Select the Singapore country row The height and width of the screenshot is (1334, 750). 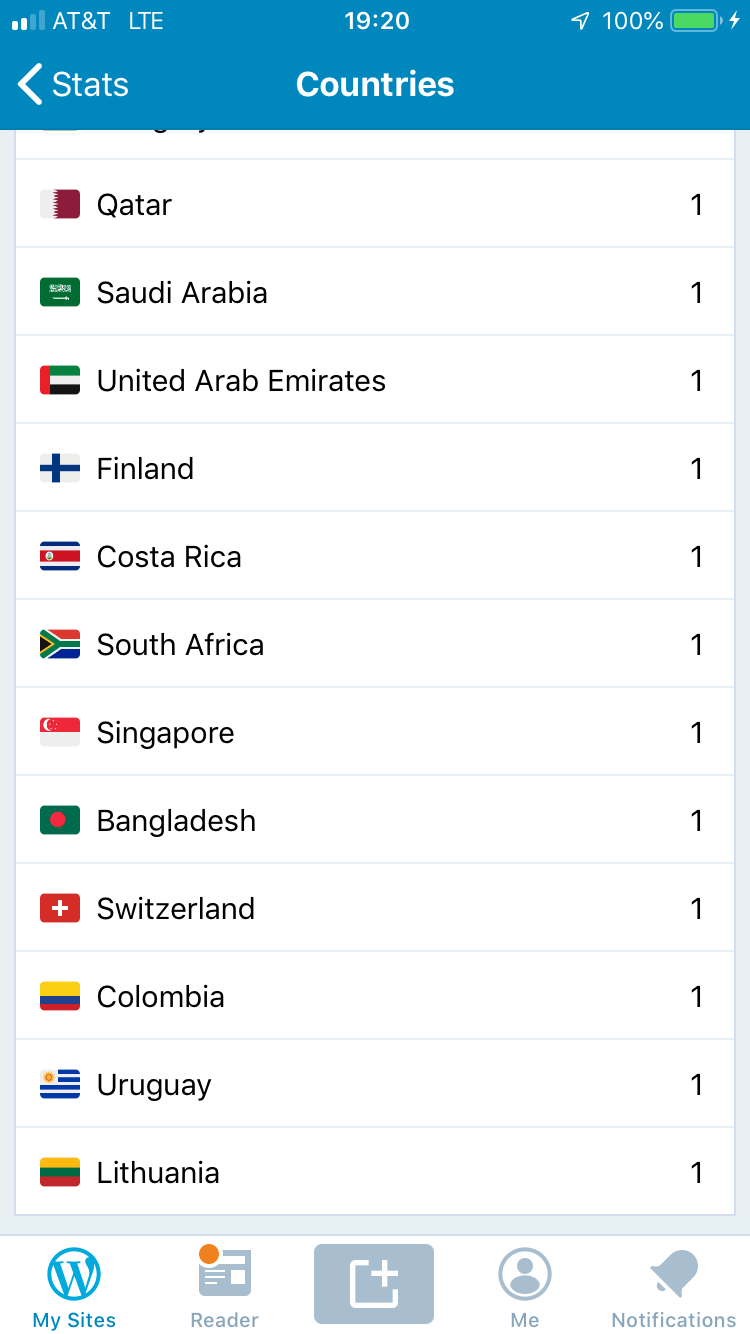[x=374, y=733]
